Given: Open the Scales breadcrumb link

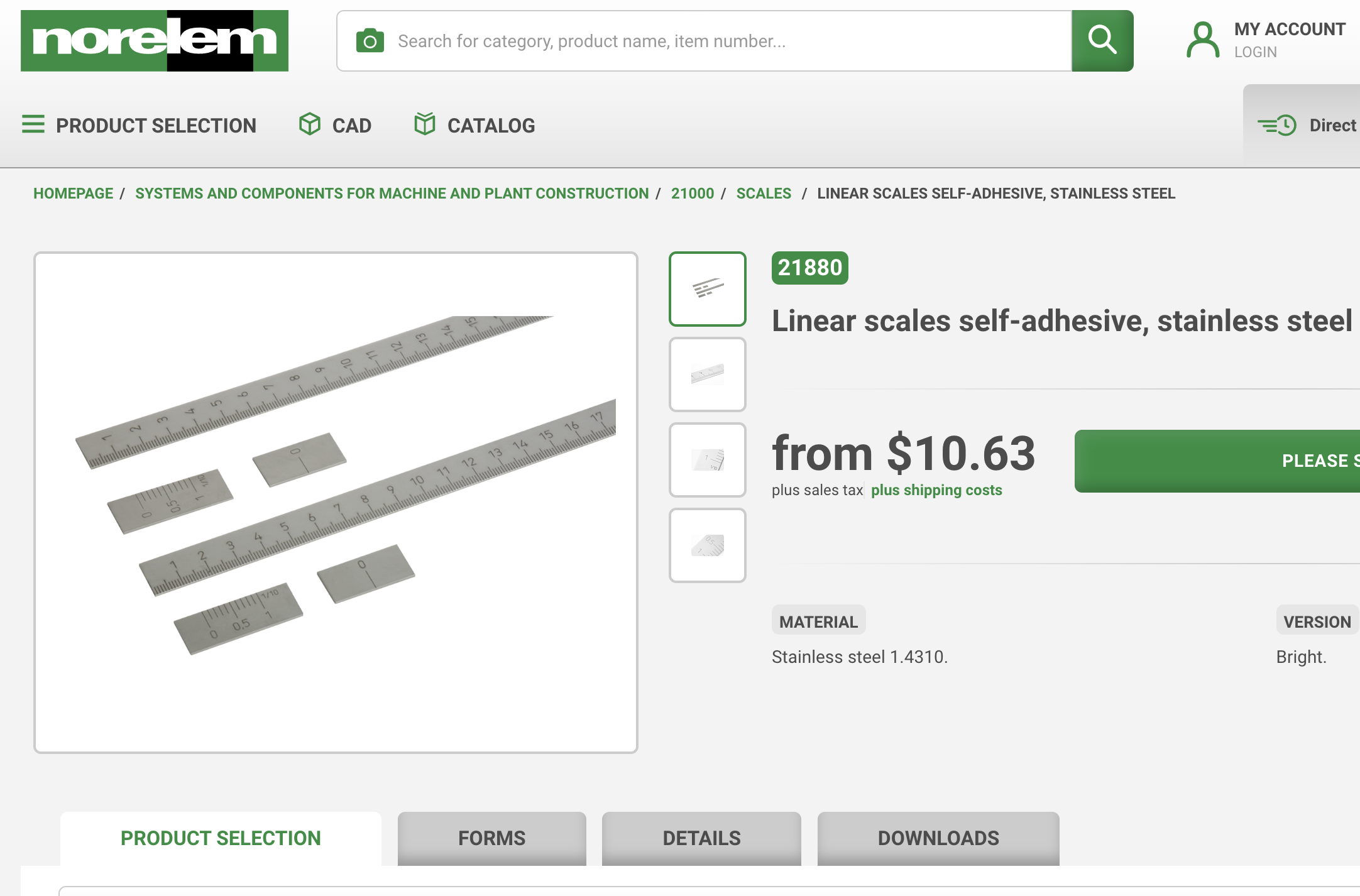Looking at the screenshot, I should (764, 194).
